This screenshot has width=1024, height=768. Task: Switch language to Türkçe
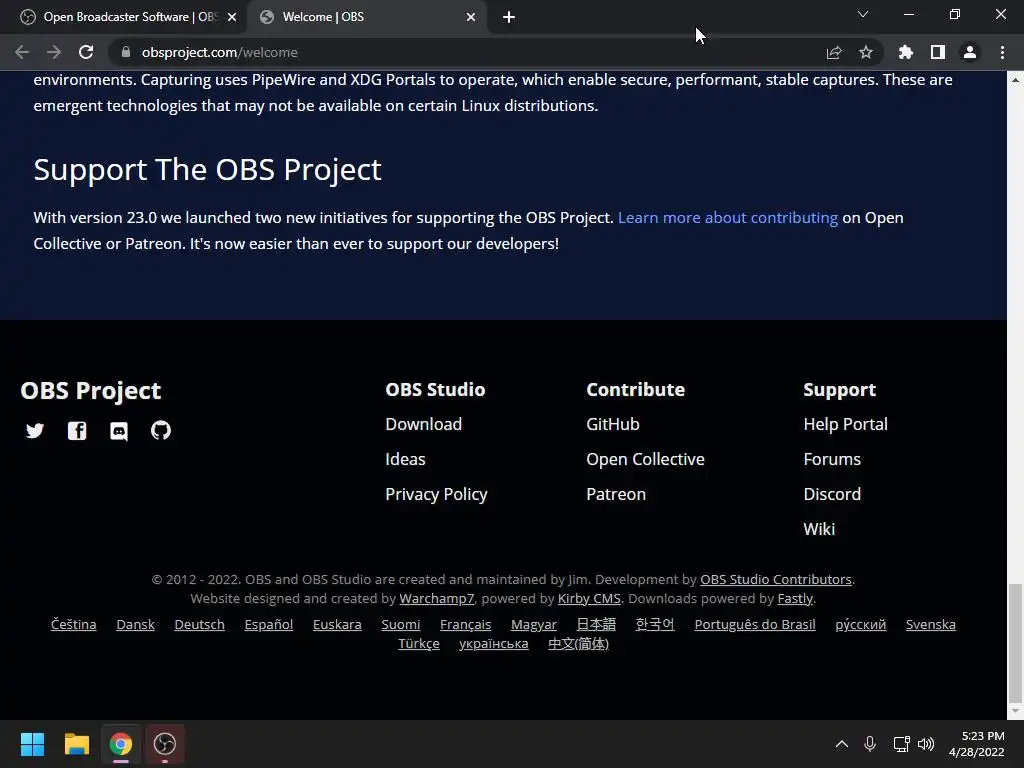coord(419,643)
